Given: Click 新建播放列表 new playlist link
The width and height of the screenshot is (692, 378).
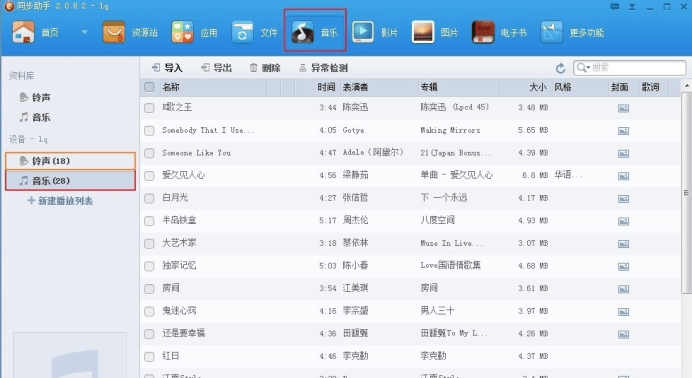Looking at the screenshot, I should 60,201.
